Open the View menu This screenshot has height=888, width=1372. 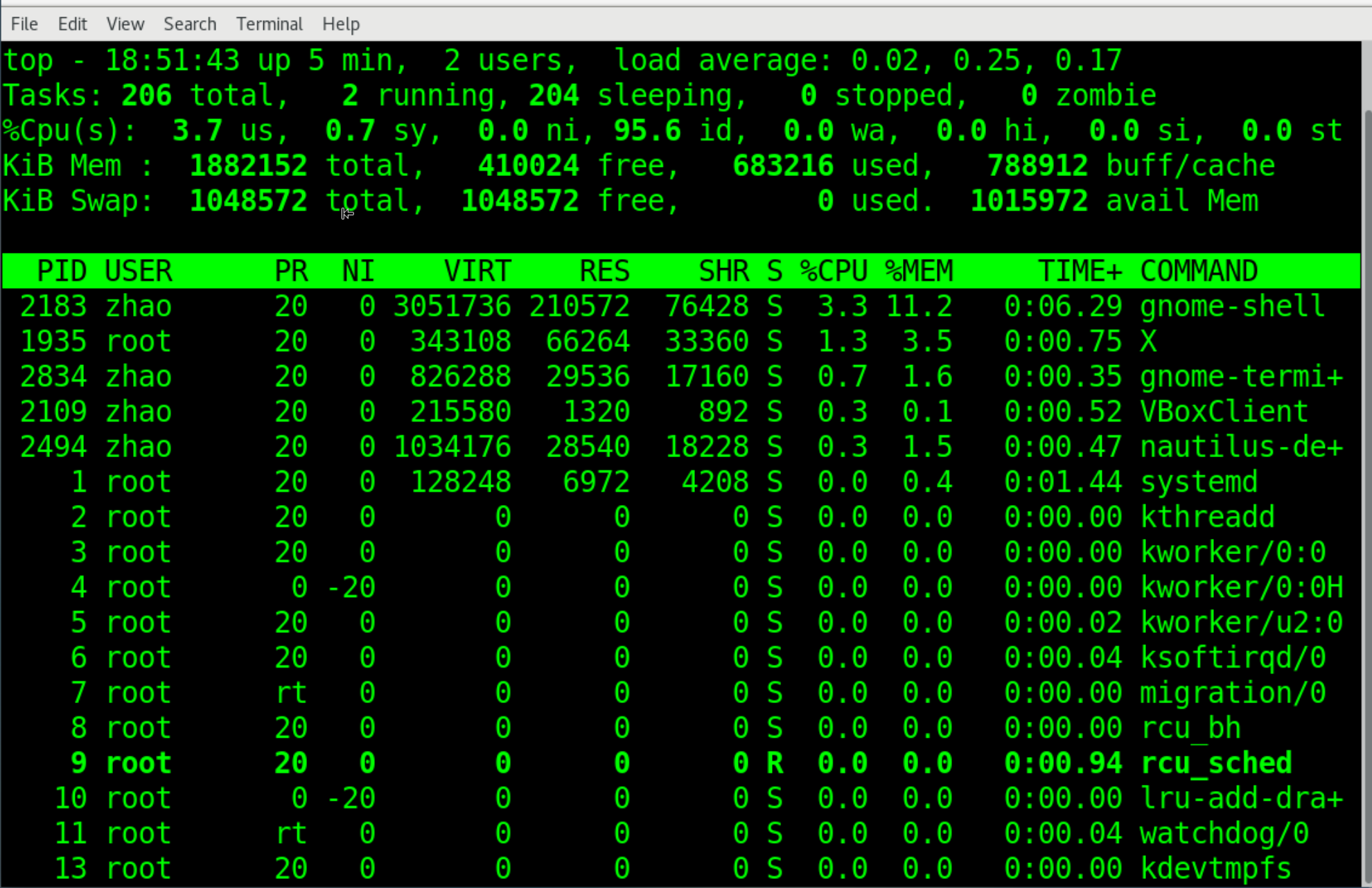pyautogui.click(x=125, y=24)
